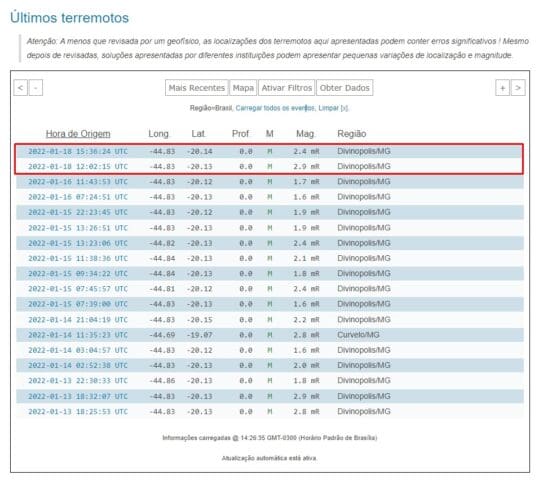The image size is (539, 480).
Task: Click the minus '-' button
Action: click(x=36, y=88)
